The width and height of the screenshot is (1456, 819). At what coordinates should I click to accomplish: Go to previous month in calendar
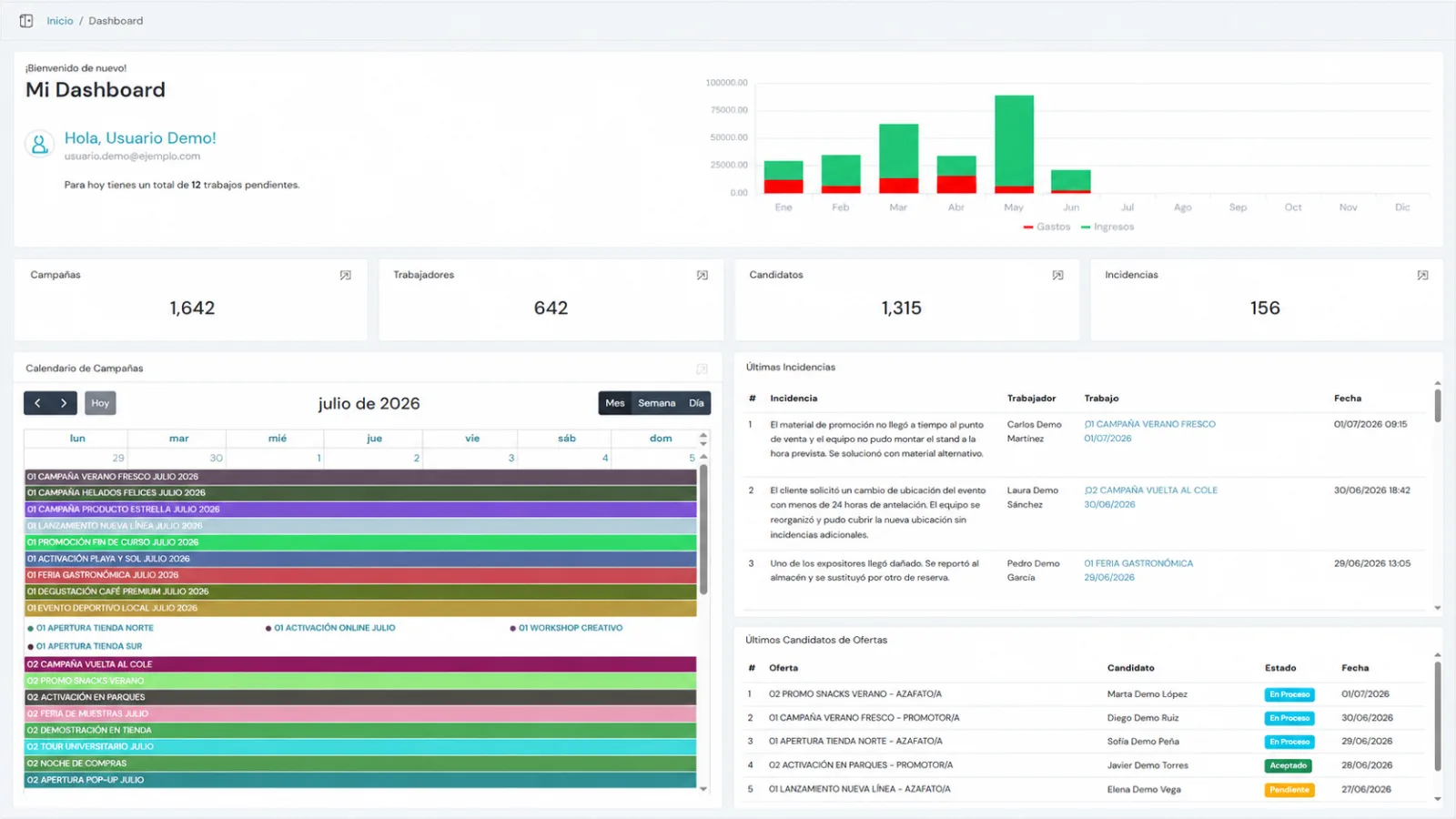tap(37, 403)
